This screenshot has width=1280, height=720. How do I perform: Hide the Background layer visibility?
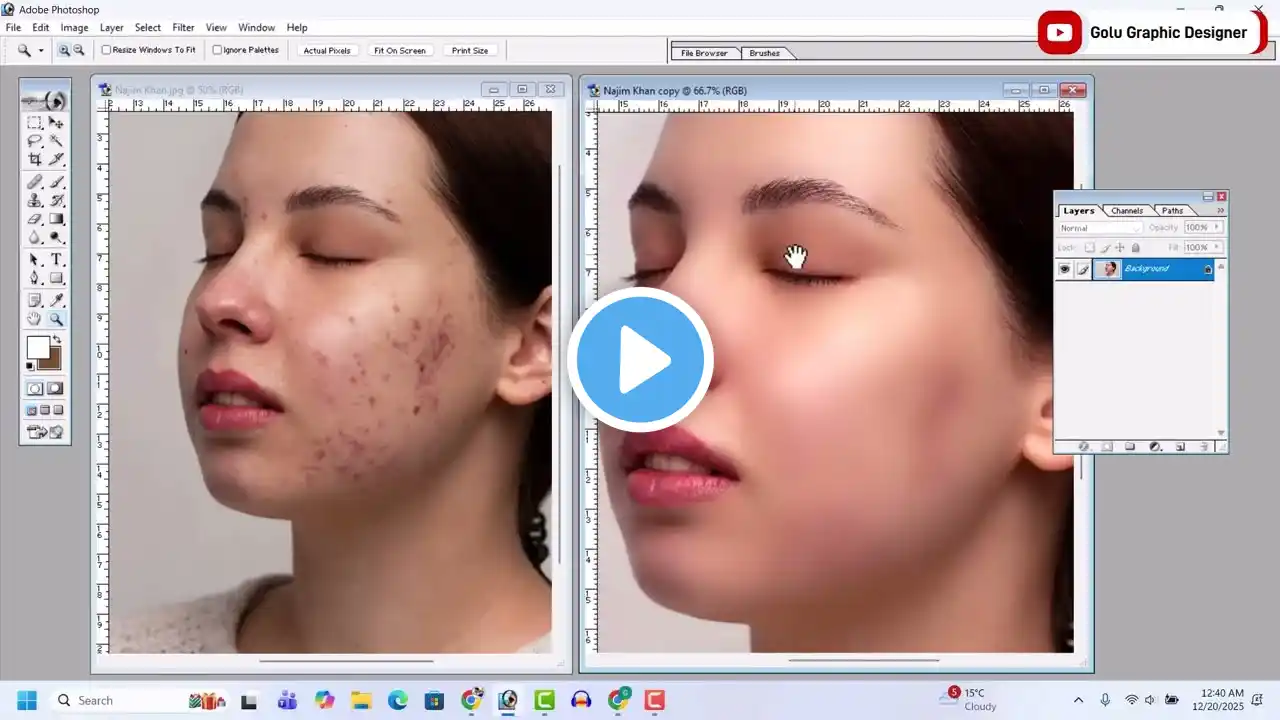tap(1065, 268)
